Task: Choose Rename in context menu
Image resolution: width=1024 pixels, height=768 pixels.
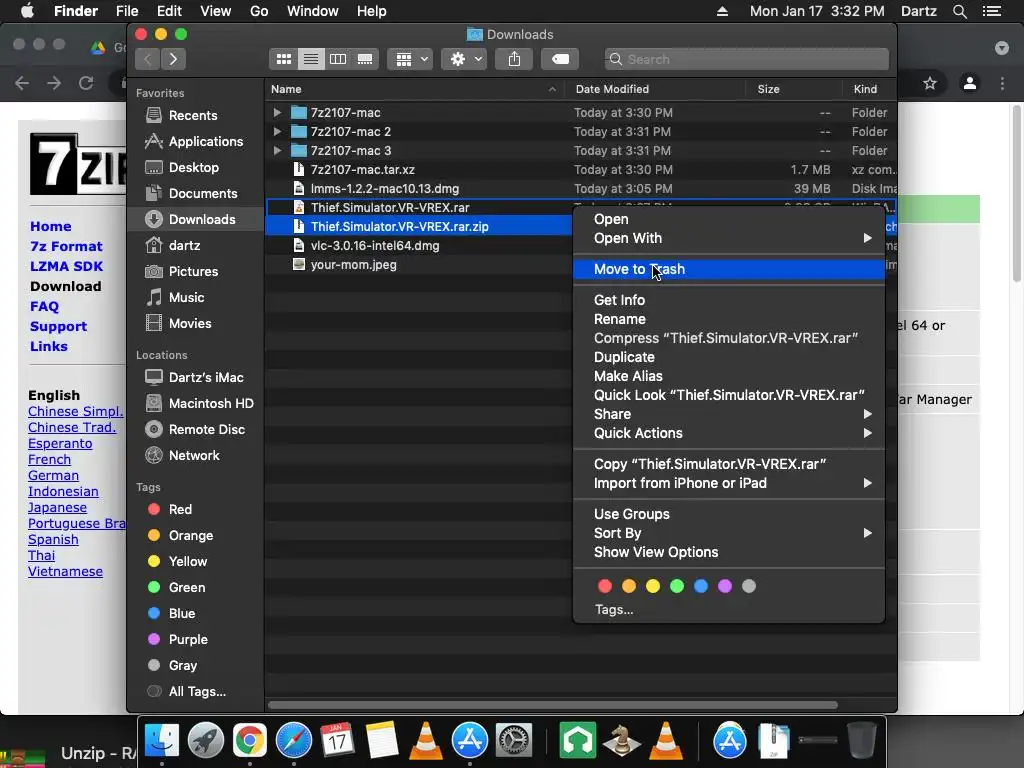Action: 729,319
